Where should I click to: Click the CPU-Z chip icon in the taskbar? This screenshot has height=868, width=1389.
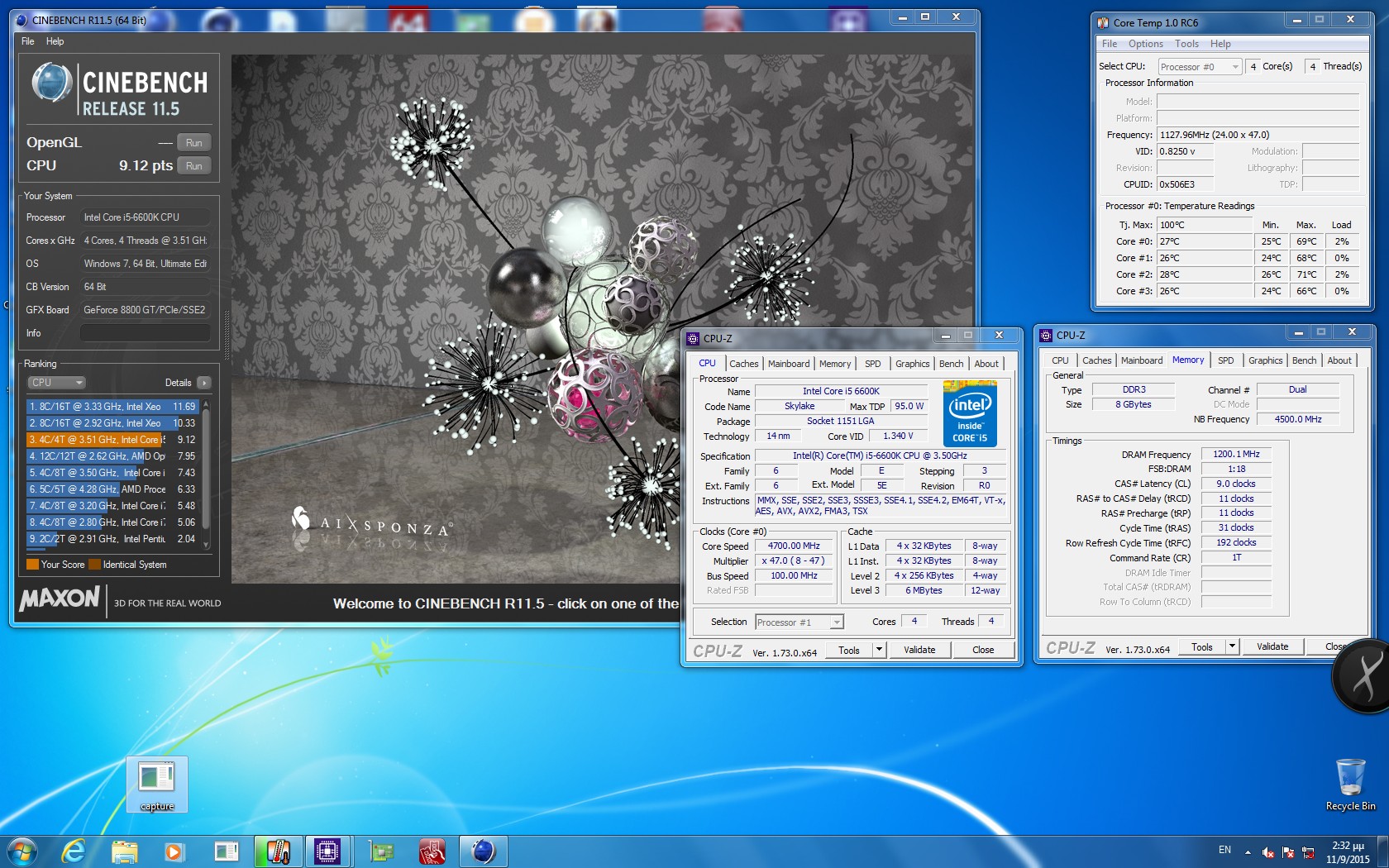tap(327, 851)
